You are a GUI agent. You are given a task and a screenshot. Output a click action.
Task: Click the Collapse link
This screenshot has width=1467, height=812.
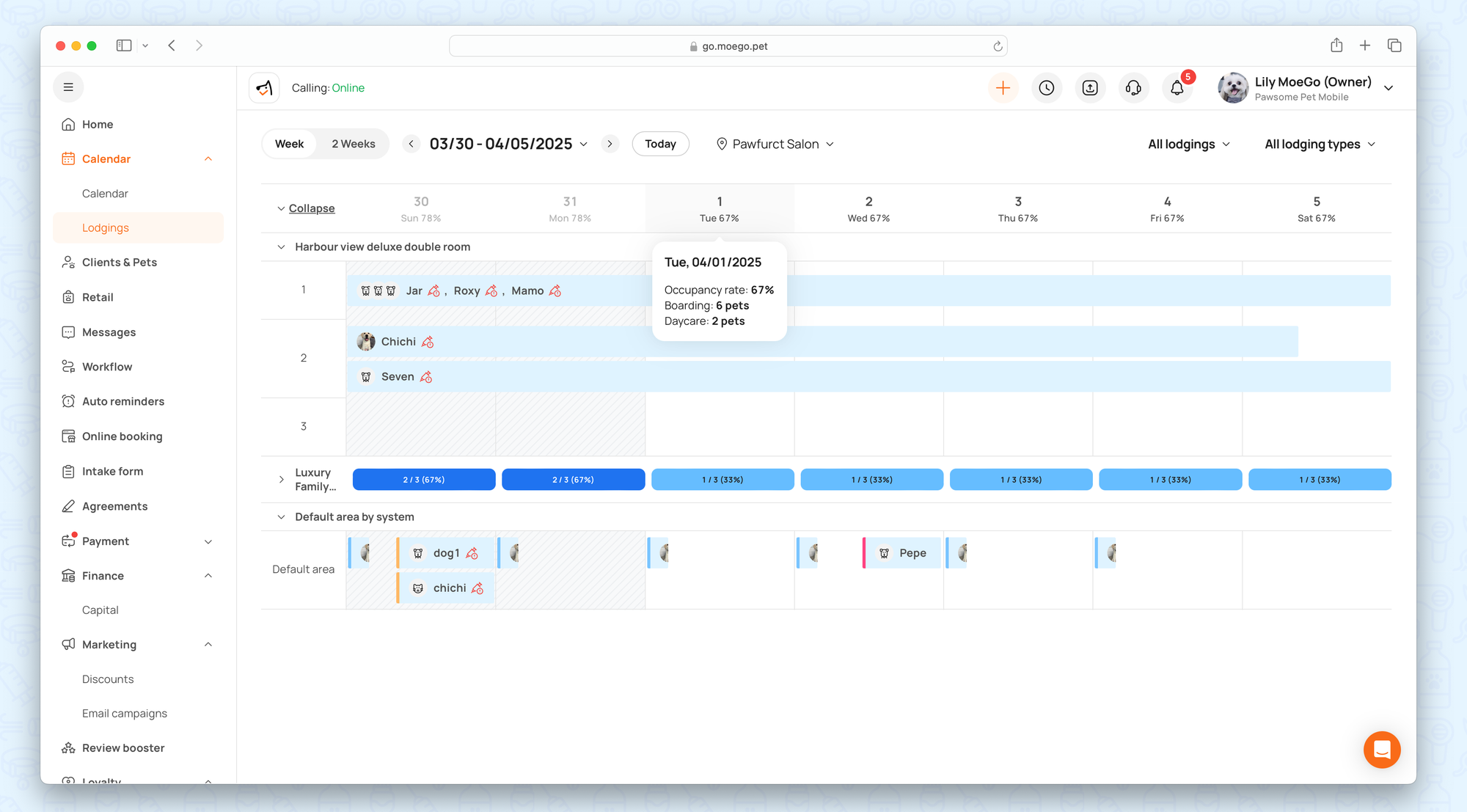pos(312,208)
